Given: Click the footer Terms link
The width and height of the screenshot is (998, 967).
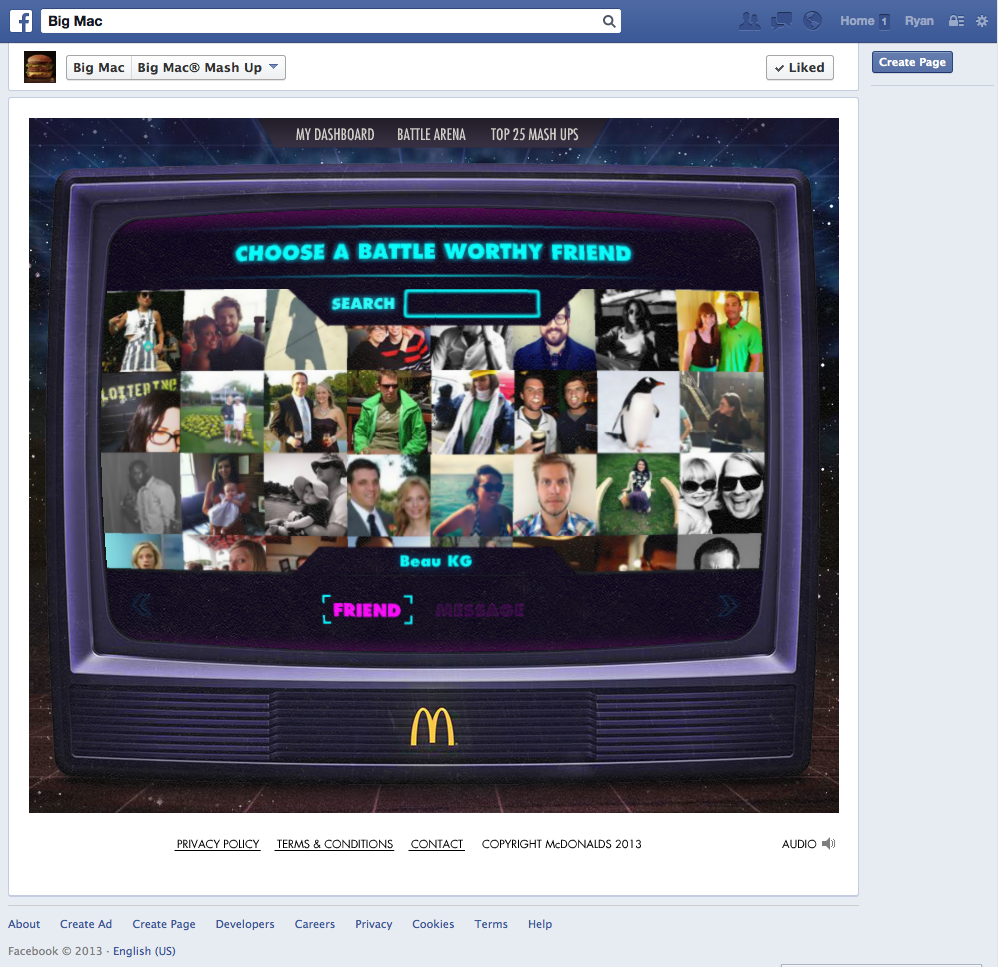Looking at the screenshot, I should 491,924.
